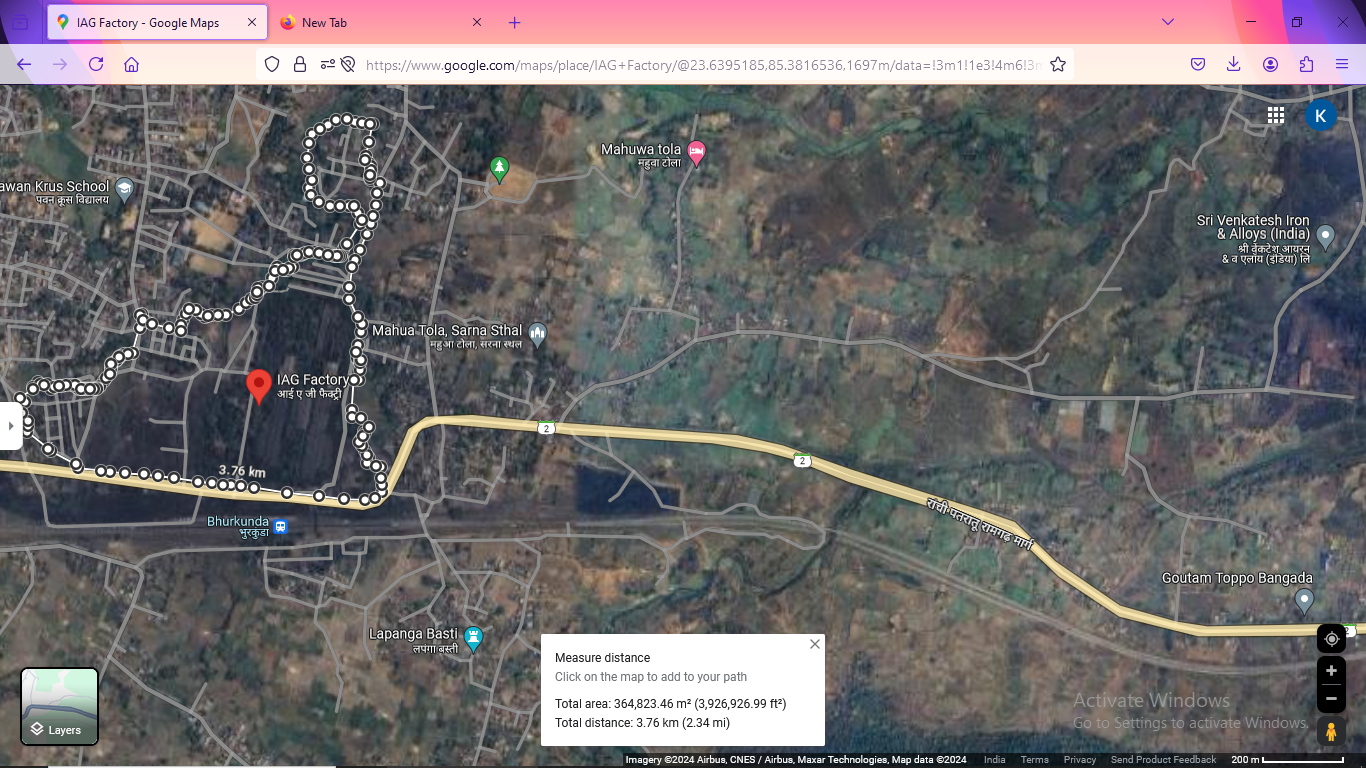This screenshot has height=768, width=1366.
Task: Bookmark this page with the star icon
Action: pos(1058,64)
